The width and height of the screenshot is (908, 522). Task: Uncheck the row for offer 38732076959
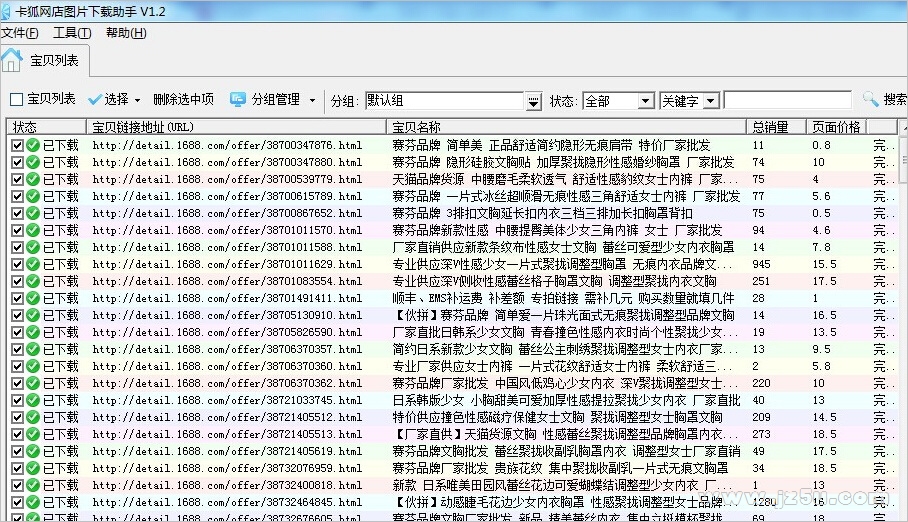[x=17, y=468]
